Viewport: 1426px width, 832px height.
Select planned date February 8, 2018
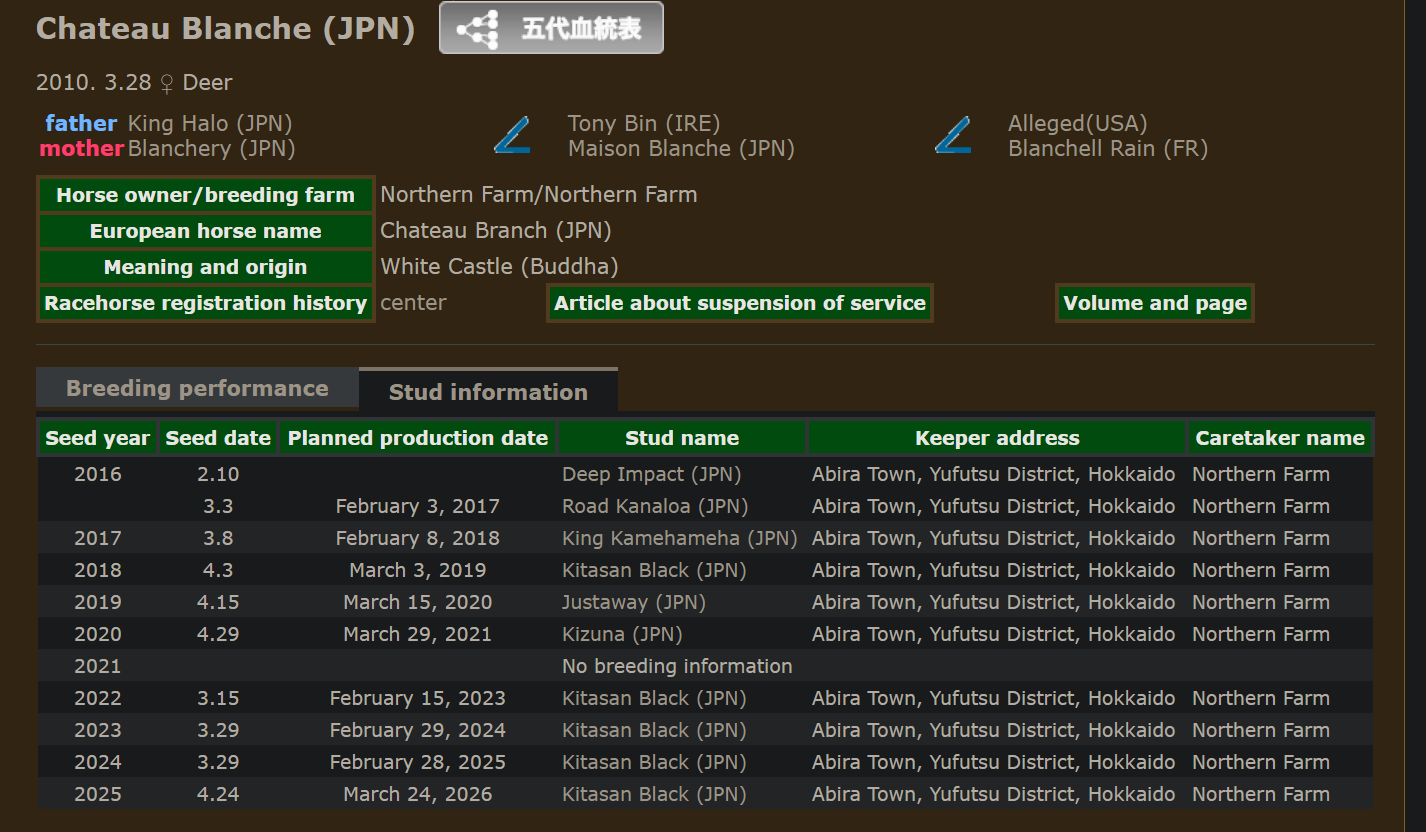(x=418, y=538)
